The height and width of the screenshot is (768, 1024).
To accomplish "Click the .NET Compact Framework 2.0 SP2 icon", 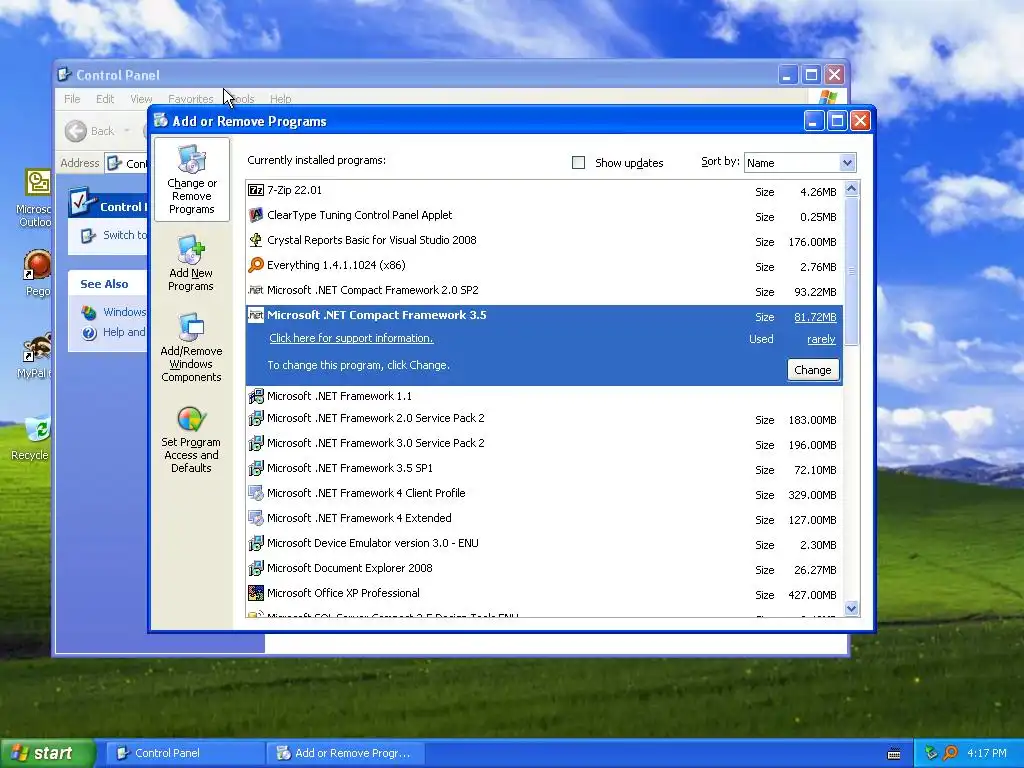I will tap(256, 290).
